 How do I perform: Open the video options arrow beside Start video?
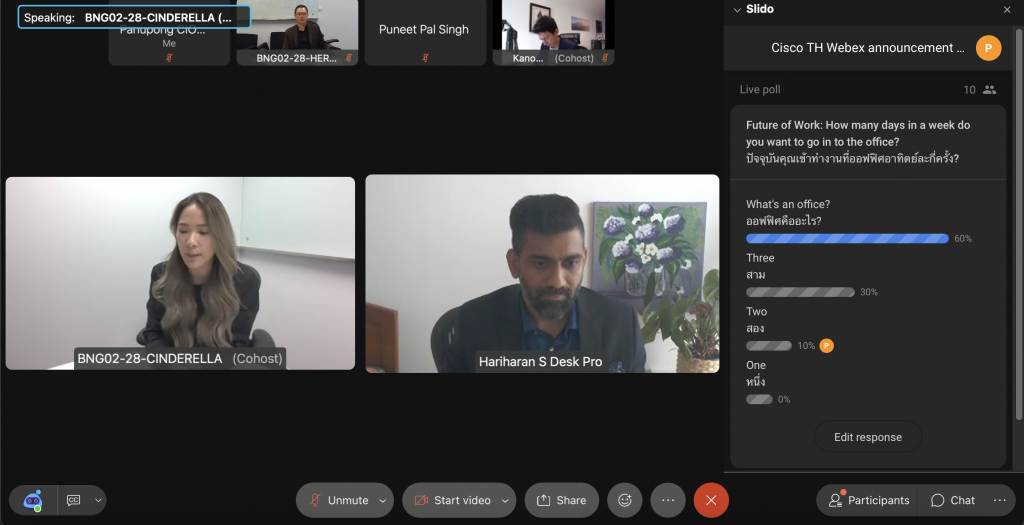504,500
